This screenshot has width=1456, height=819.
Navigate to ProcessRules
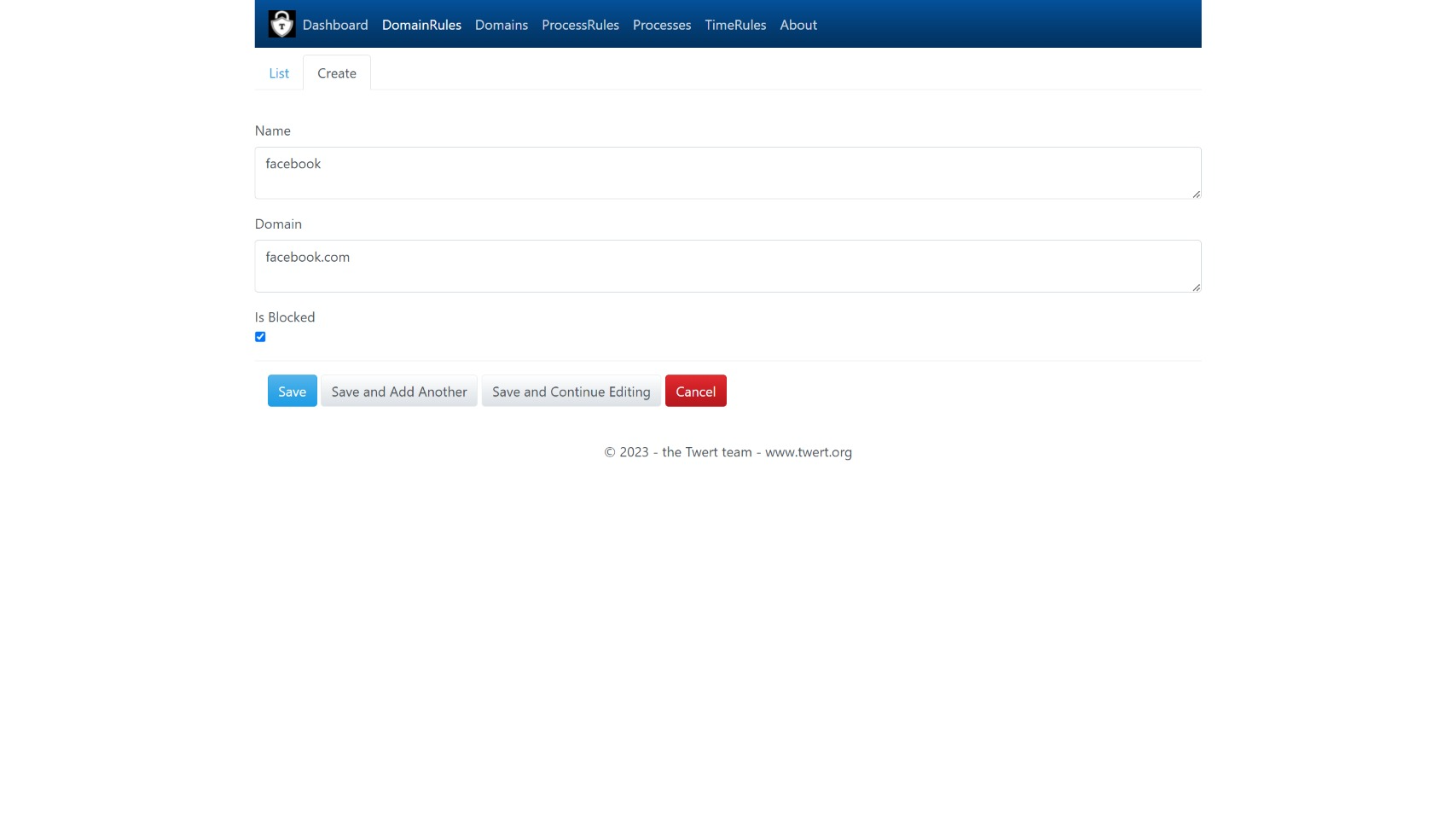580,25
